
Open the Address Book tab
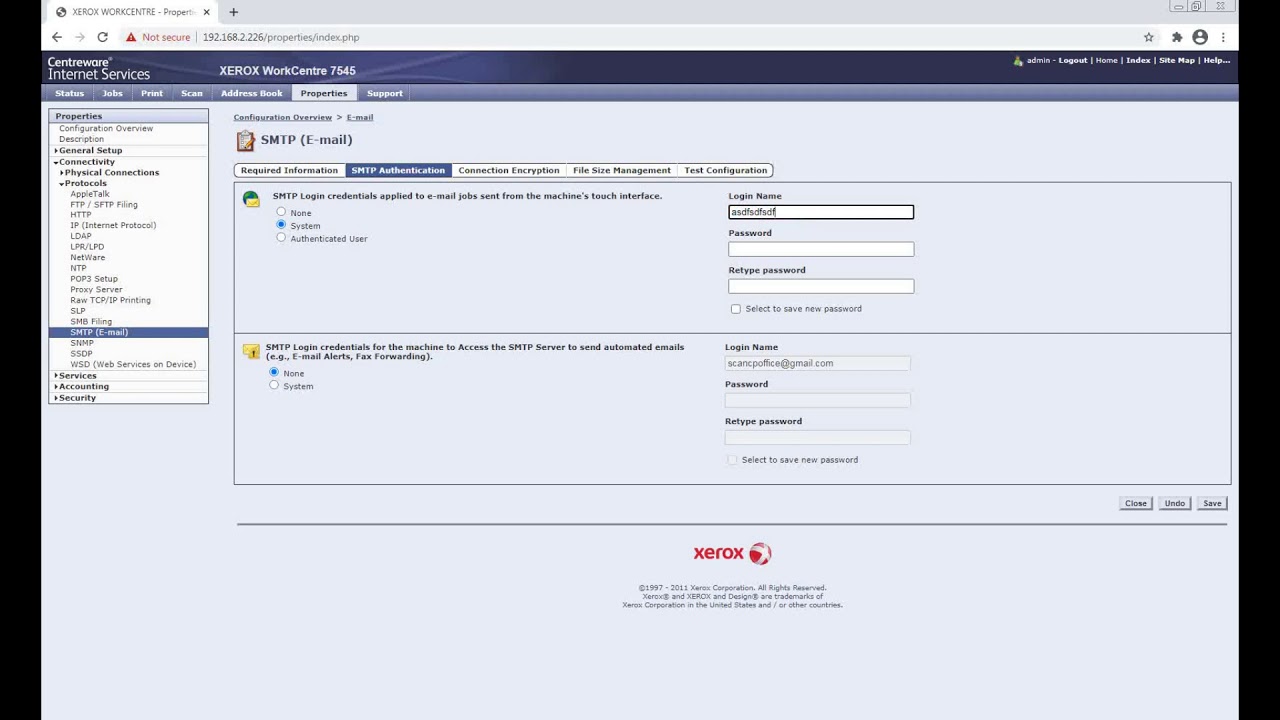(x=252, y=93)
